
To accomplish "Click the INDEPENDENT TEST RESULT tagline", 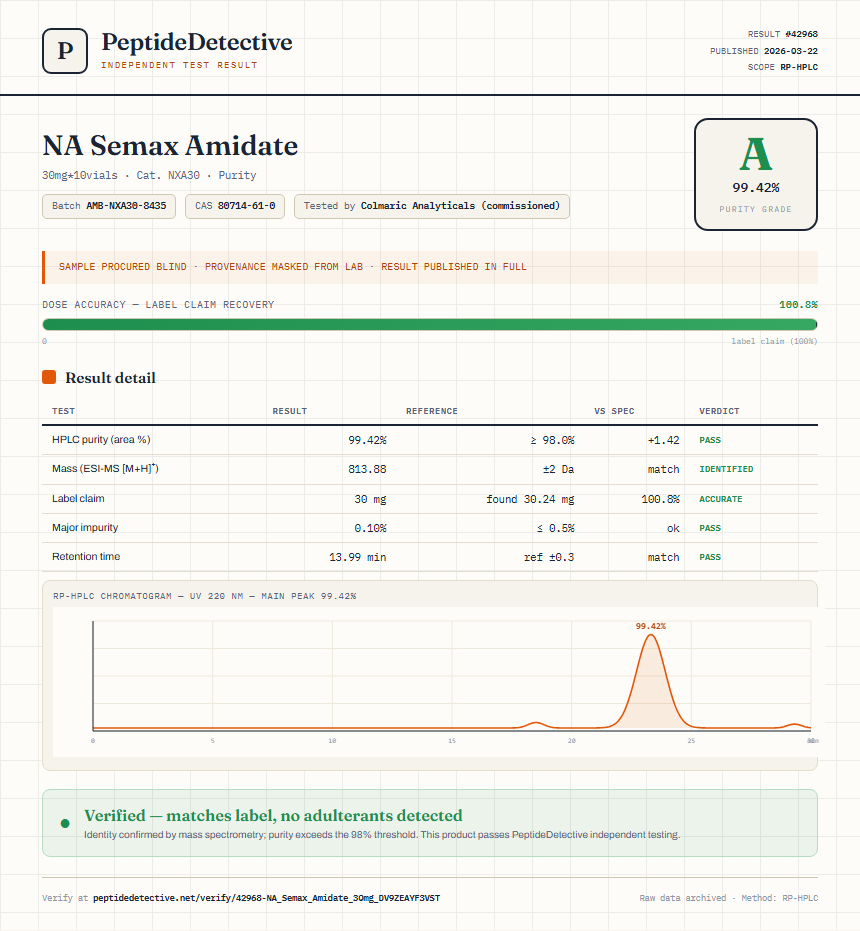I will 179,65.
